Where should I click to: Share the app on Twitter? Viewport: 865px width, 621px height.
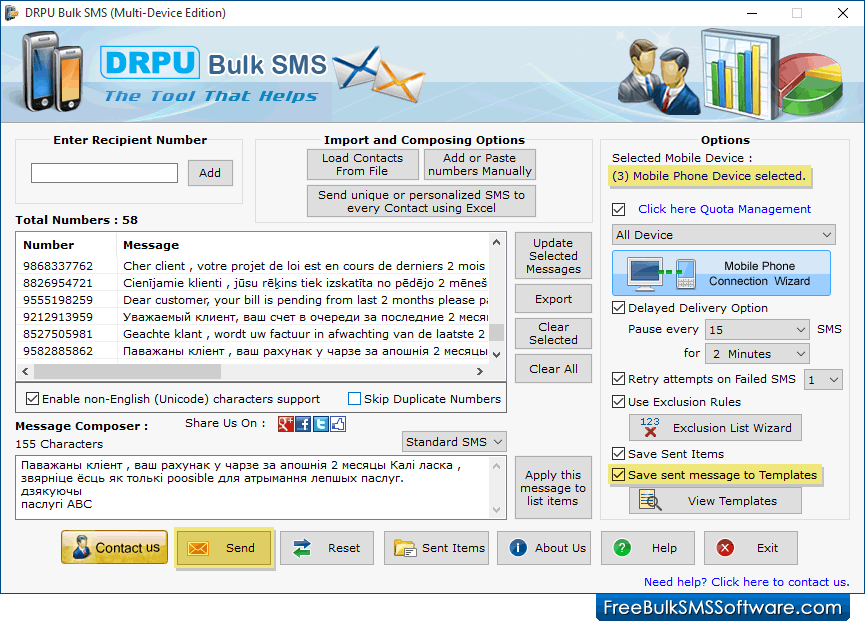pos(320,424)
